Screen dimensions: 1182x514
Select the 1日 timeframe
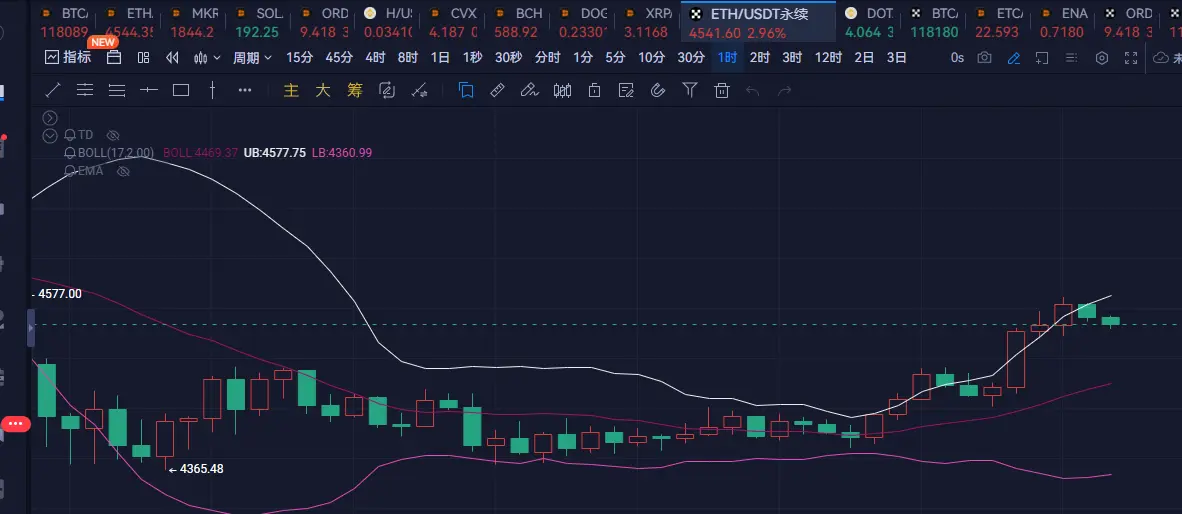440,57
